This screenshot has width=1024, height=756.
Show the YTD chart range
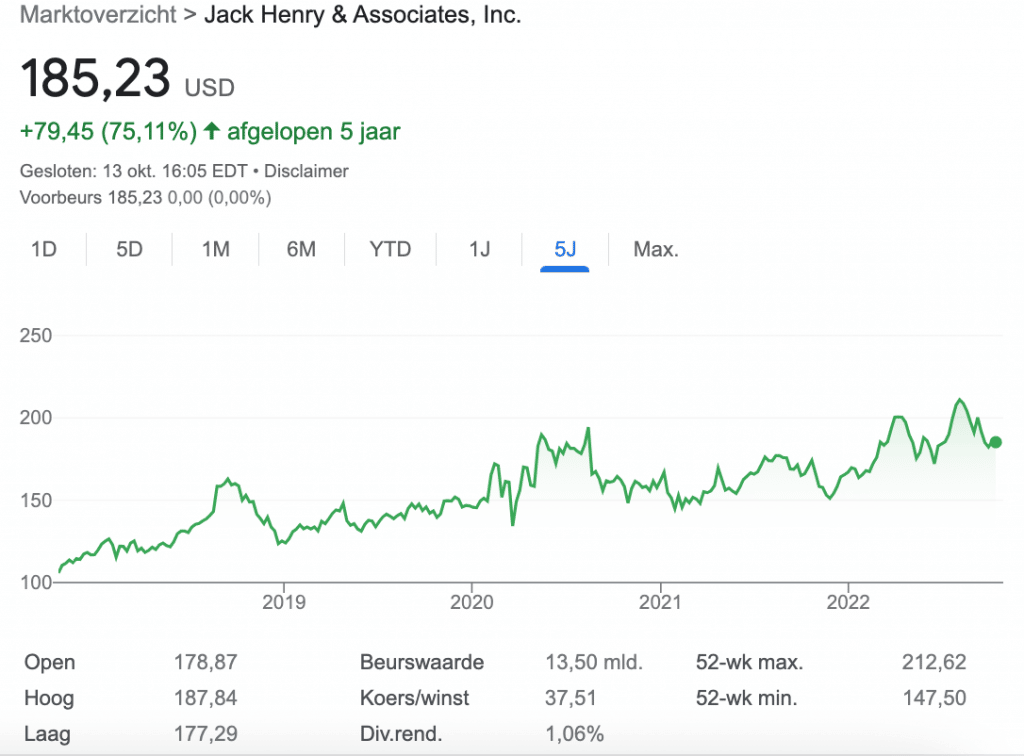(390, 249)
